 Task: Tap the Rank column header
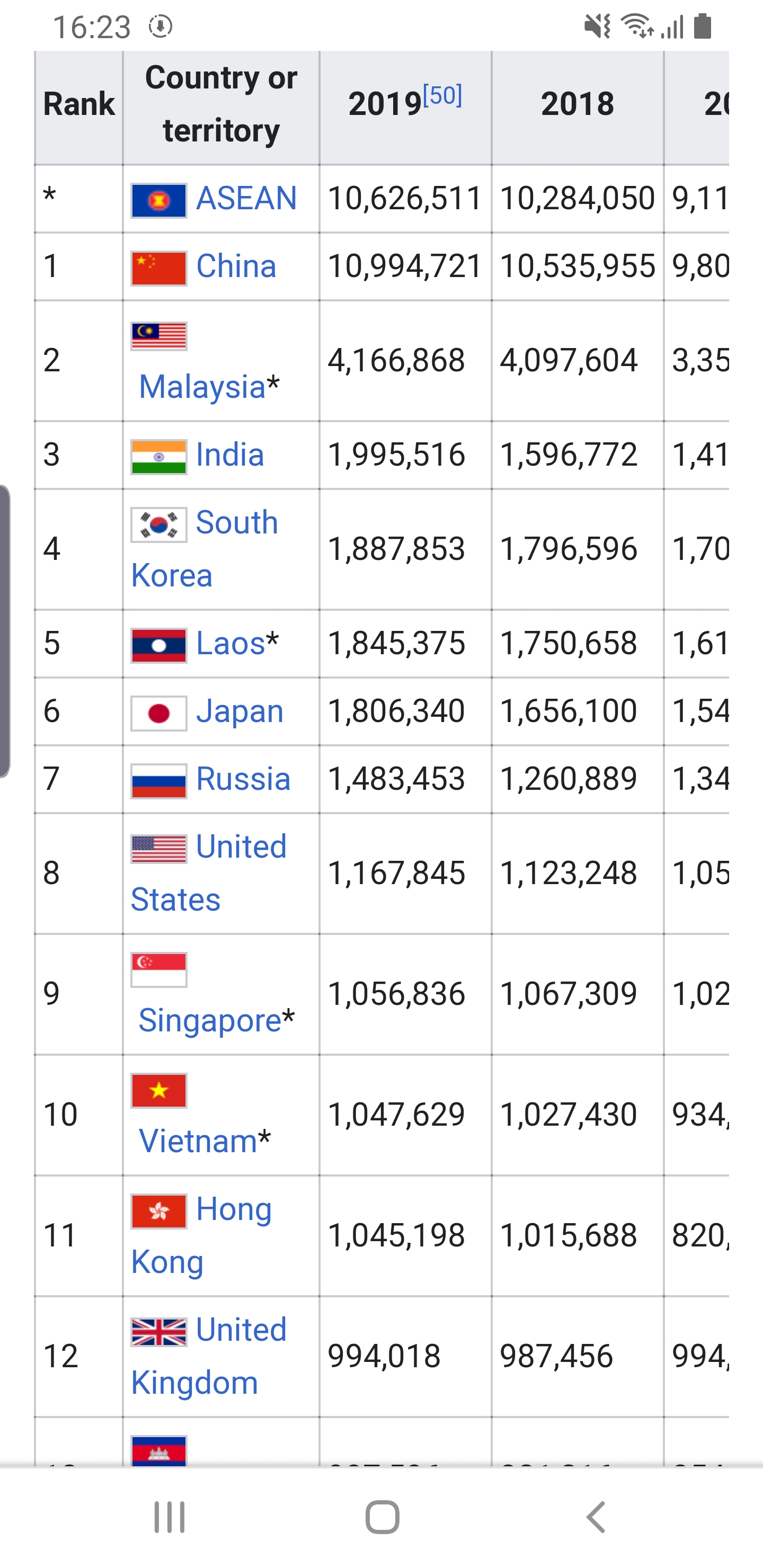78,104
